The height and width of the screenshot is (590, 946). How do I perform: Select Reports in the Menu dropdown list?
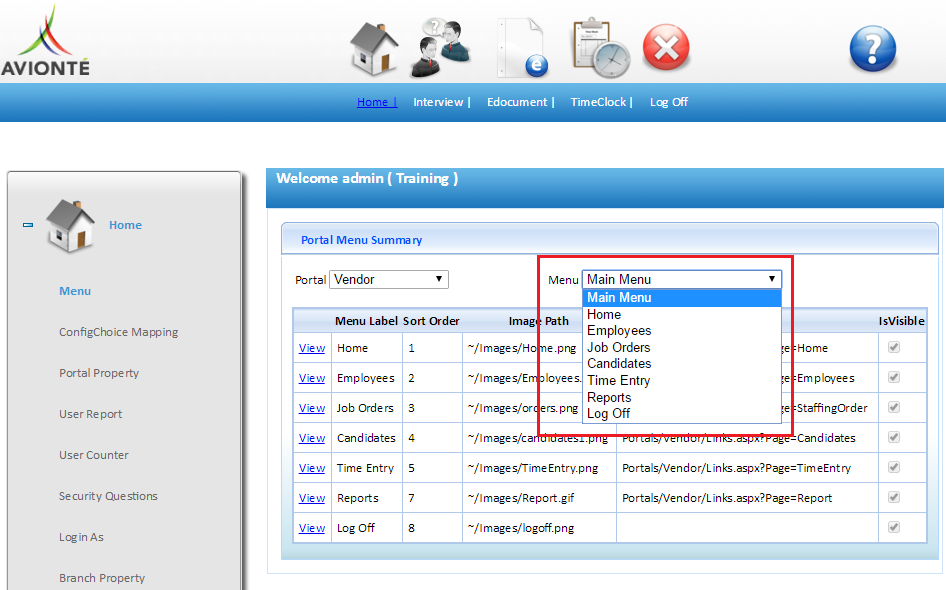point(682,398)
